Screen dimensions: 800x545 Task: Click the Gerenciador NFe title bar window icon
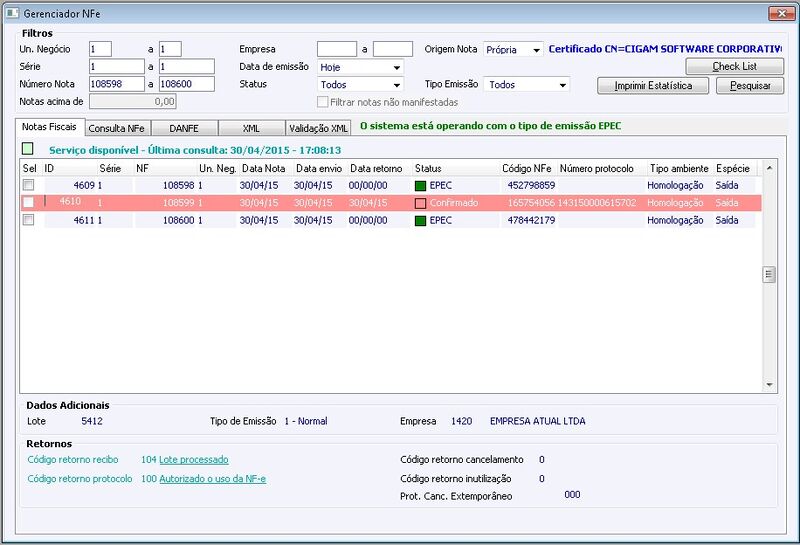[12, 13]
